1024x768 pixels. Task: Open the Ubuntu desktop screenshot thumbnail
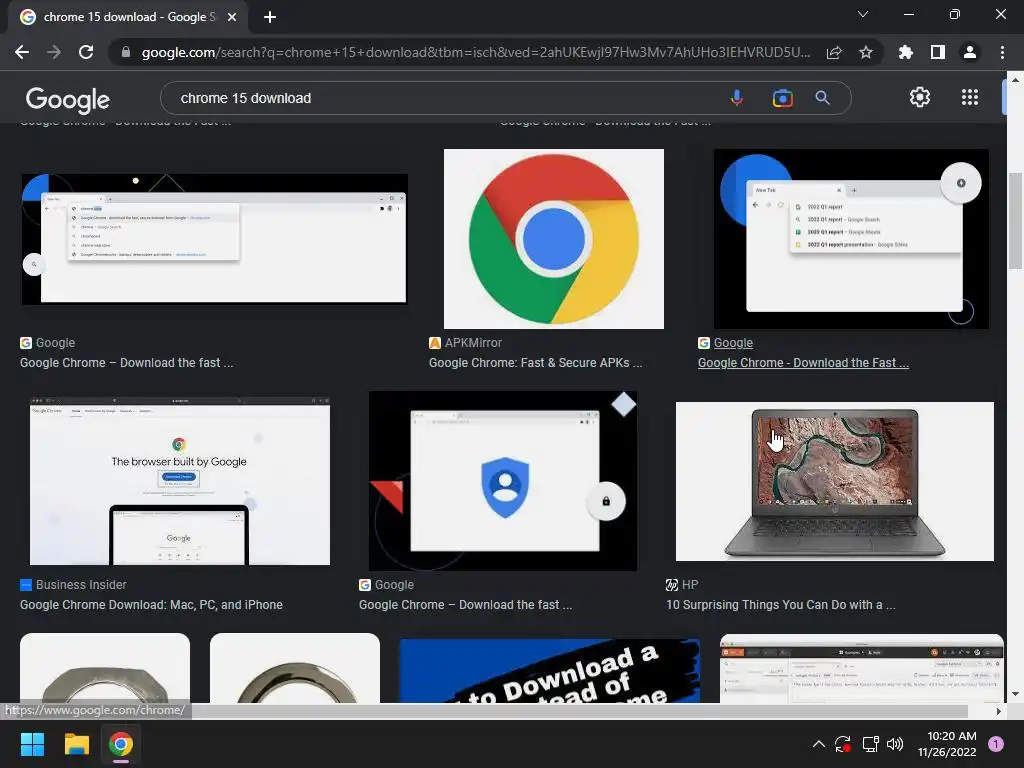[x=861, y=668]
